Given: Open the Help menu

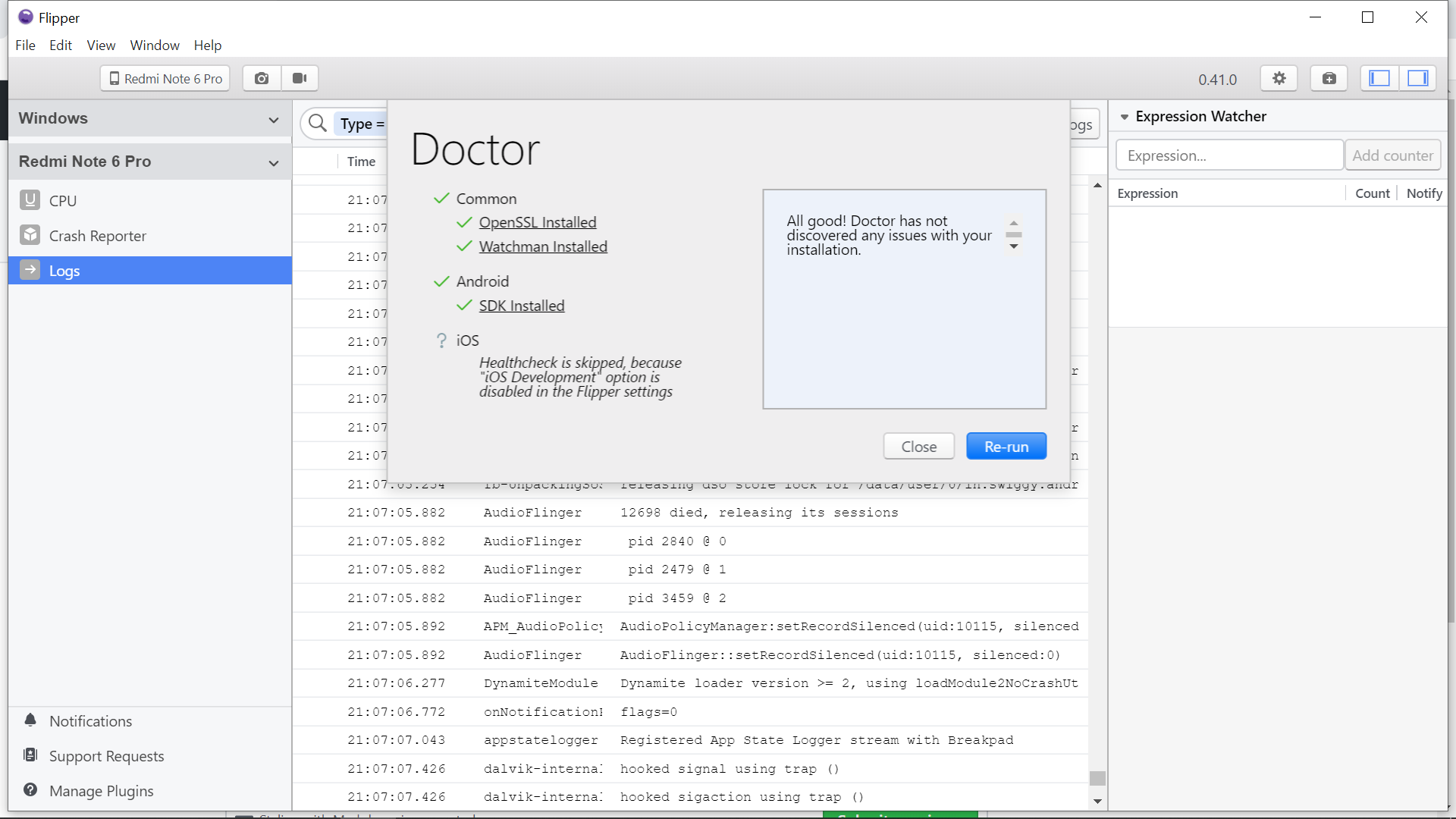Looking at the screenshot, I should (207, 45).
